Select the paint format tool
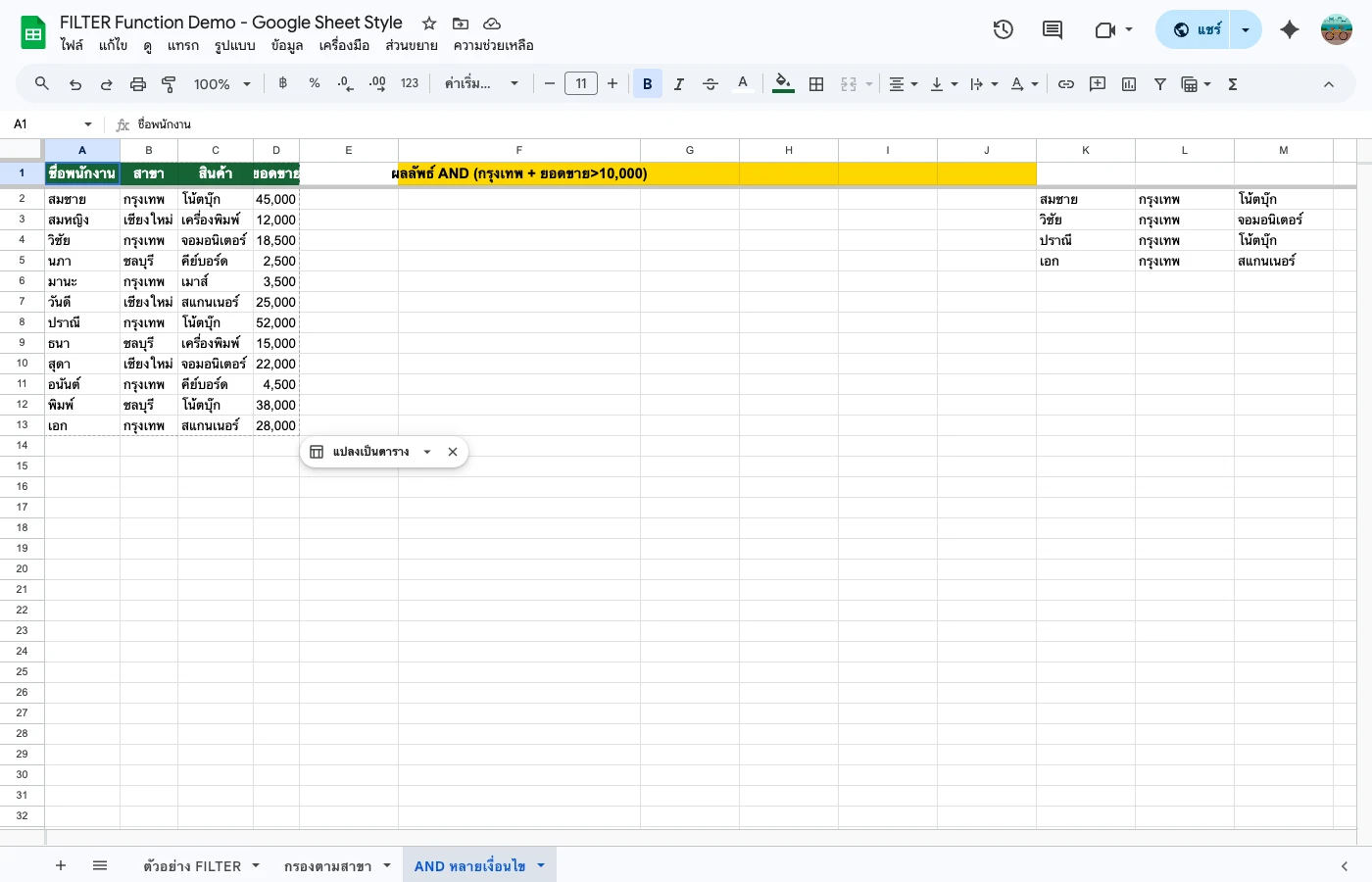The image size is (1372, 882). 168,83
